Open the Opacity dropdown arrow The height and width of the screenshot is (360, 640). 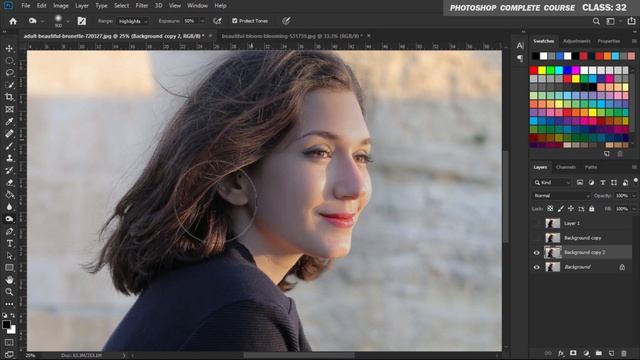[634, 196]
